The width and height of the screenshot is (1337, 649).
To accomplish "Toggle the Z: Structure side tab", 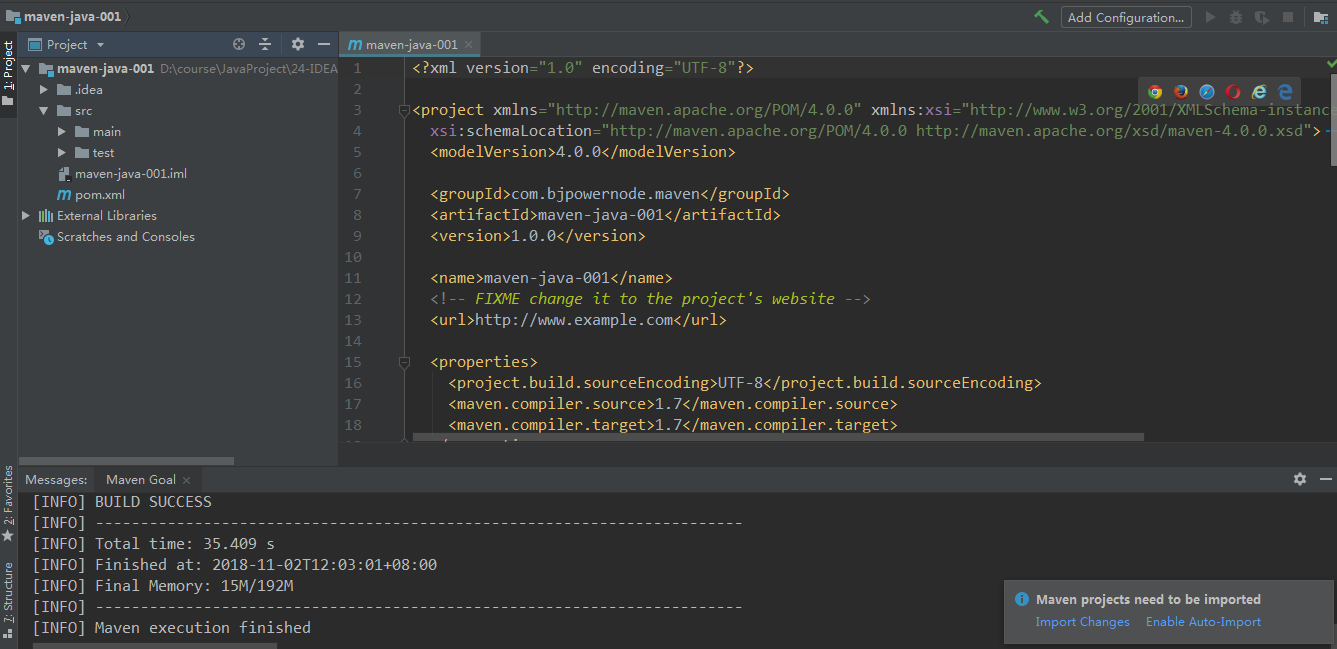I will pyautogui.click(x=8, y=600).
